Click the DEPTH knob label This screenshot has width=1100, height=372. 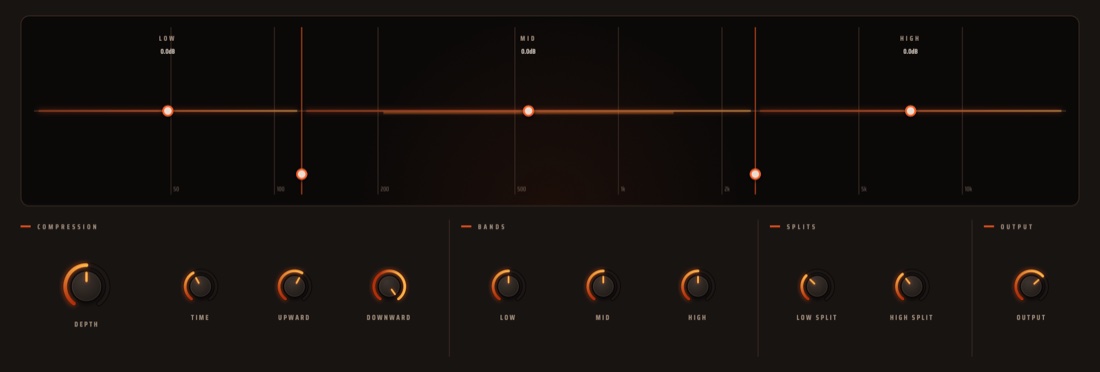tap(86, 324)
